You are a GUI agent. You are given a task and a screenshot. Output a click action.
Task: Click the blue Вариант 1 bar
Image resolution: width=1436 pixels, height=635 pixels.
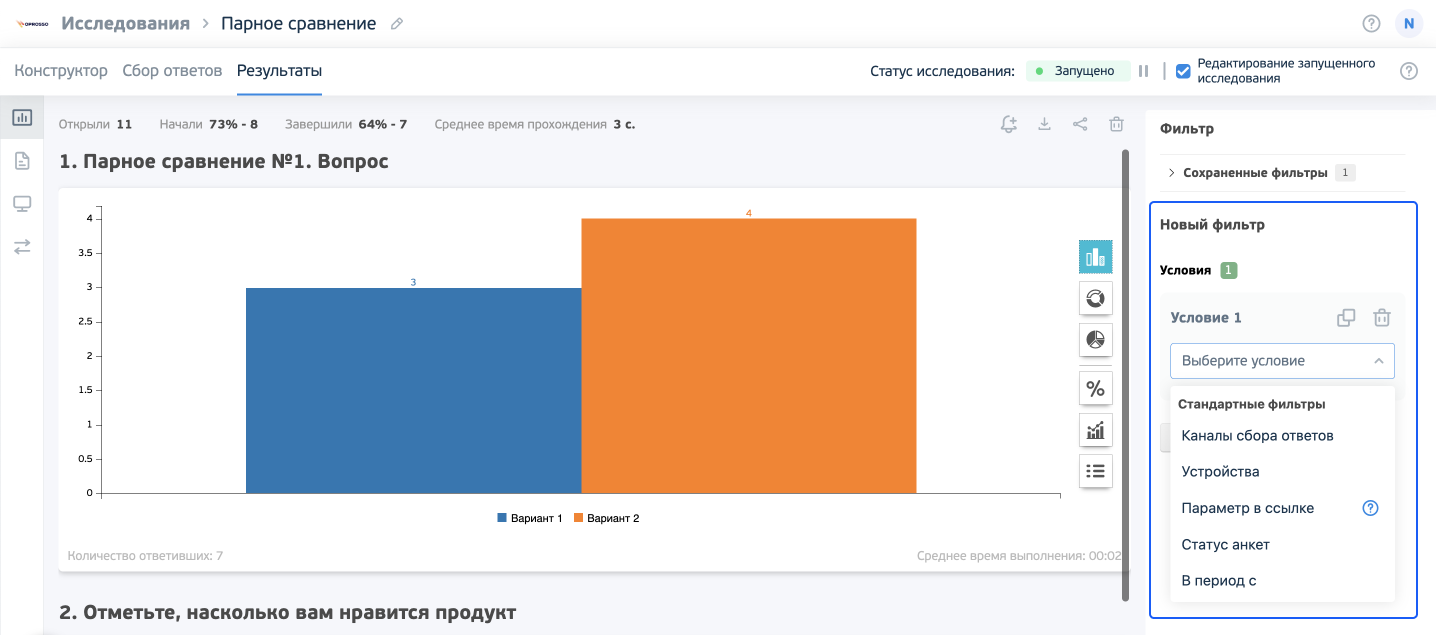[x=413, y=390]
